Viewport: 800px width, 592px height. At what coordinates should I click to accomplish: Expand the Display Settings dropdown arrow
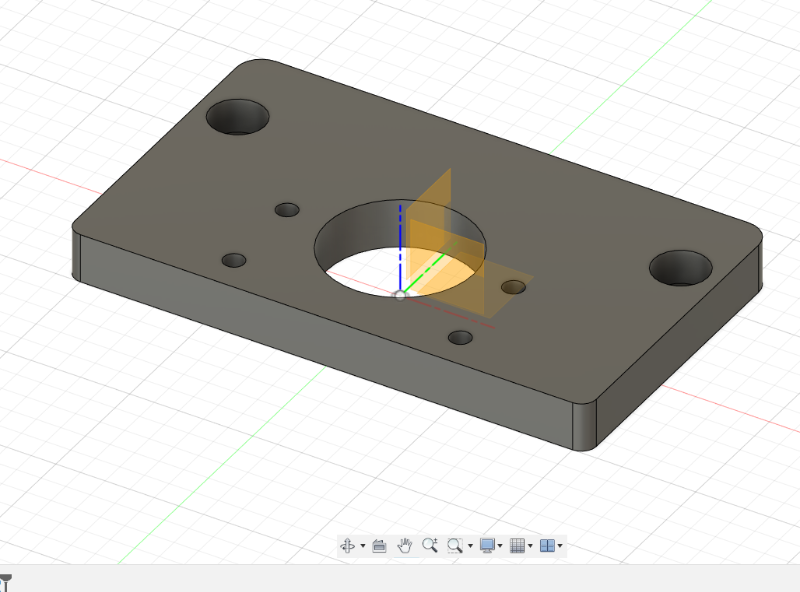501,546
